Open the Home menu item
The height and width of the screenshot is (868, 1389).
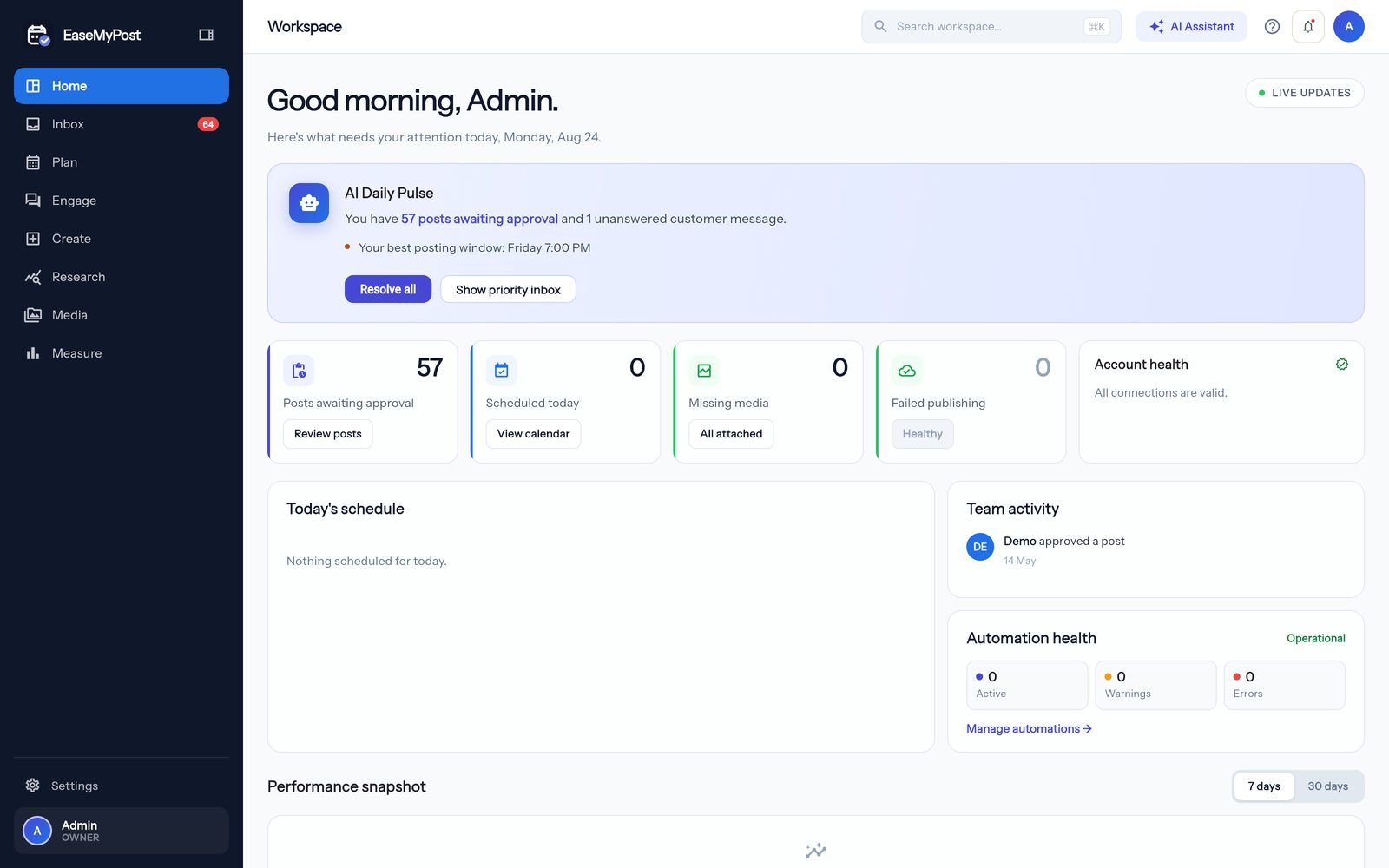click(122, 86)
